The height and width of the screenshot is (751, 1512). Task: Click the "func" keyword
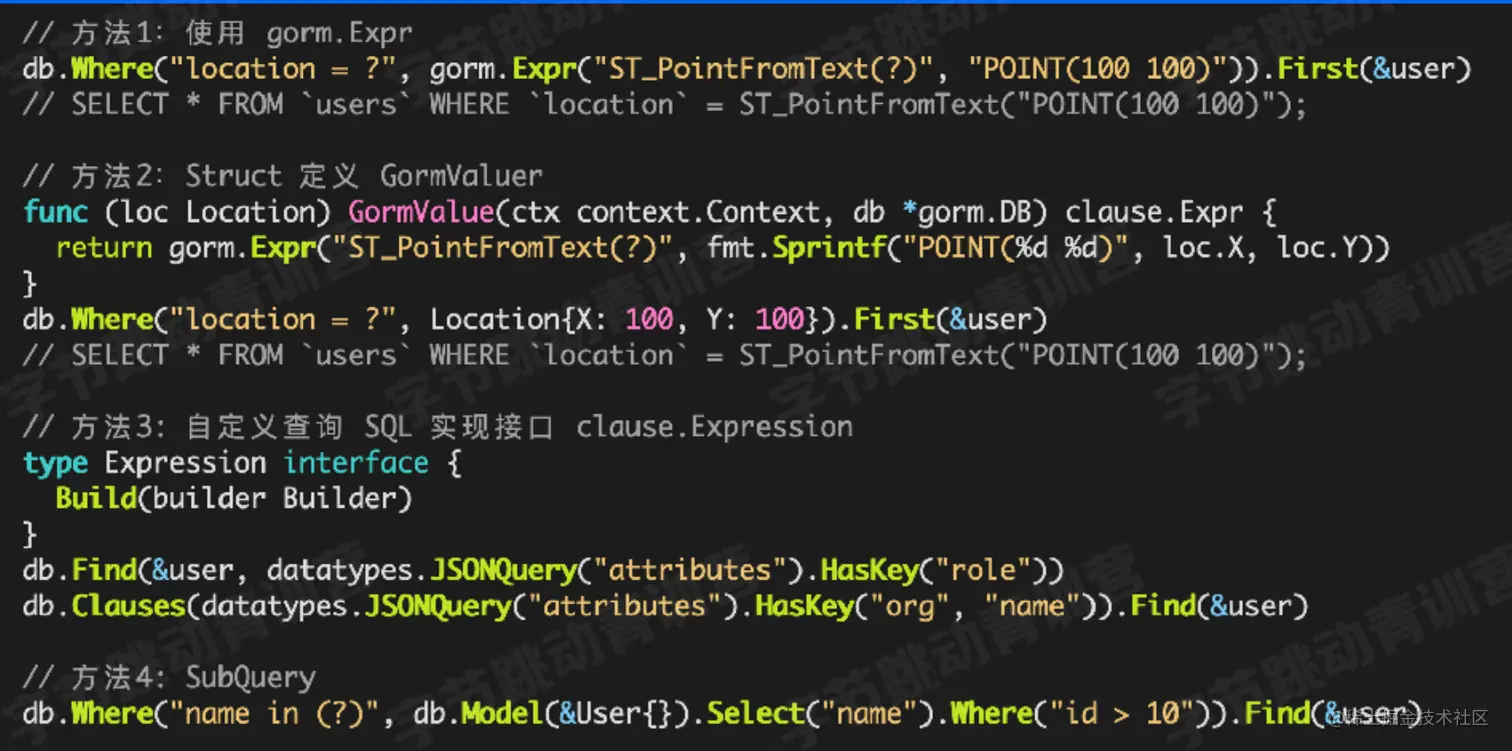coord(55,212)
